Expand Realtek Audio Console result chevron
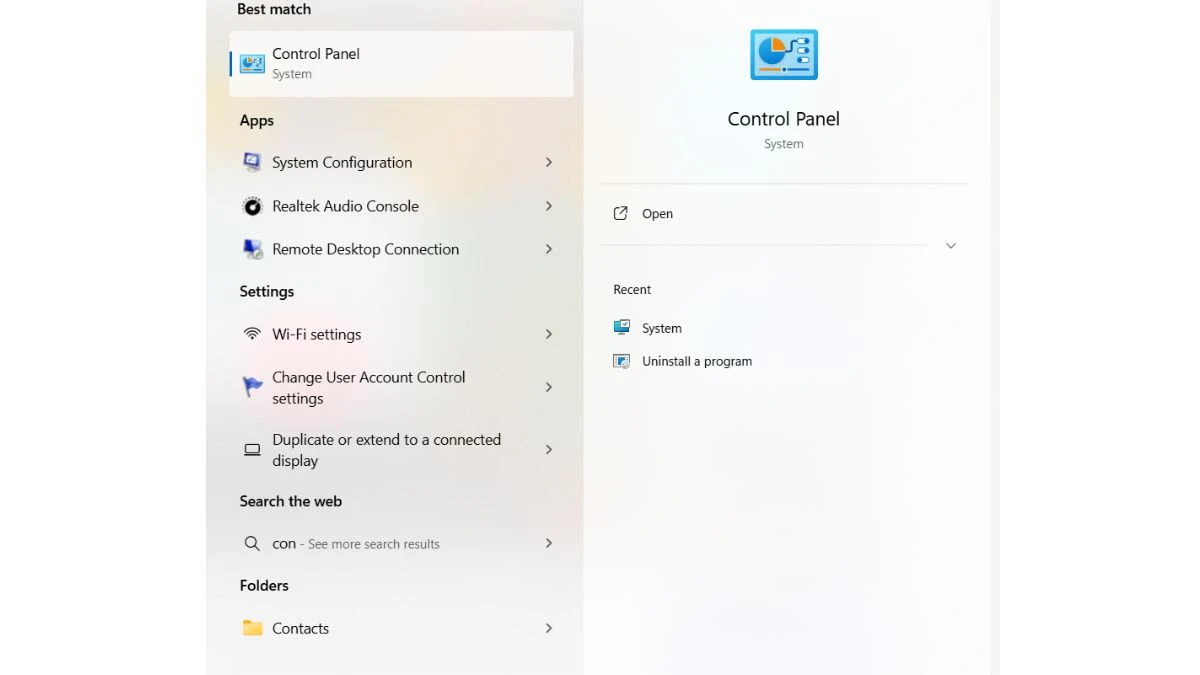 coord(548,206)
